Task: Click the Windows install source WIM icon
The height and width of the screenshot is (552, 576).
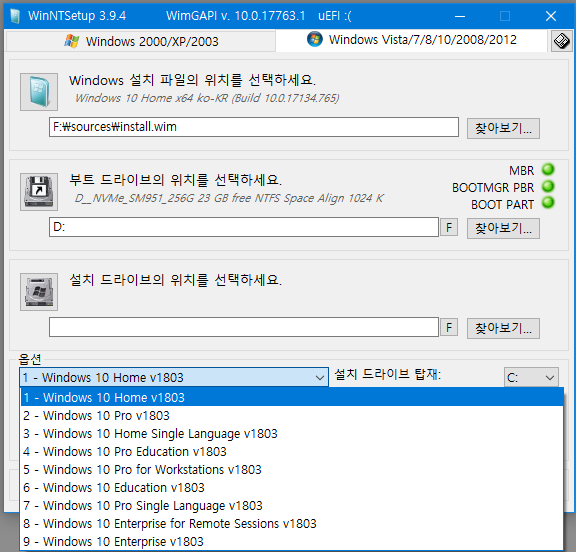Action: coord(39,92)
